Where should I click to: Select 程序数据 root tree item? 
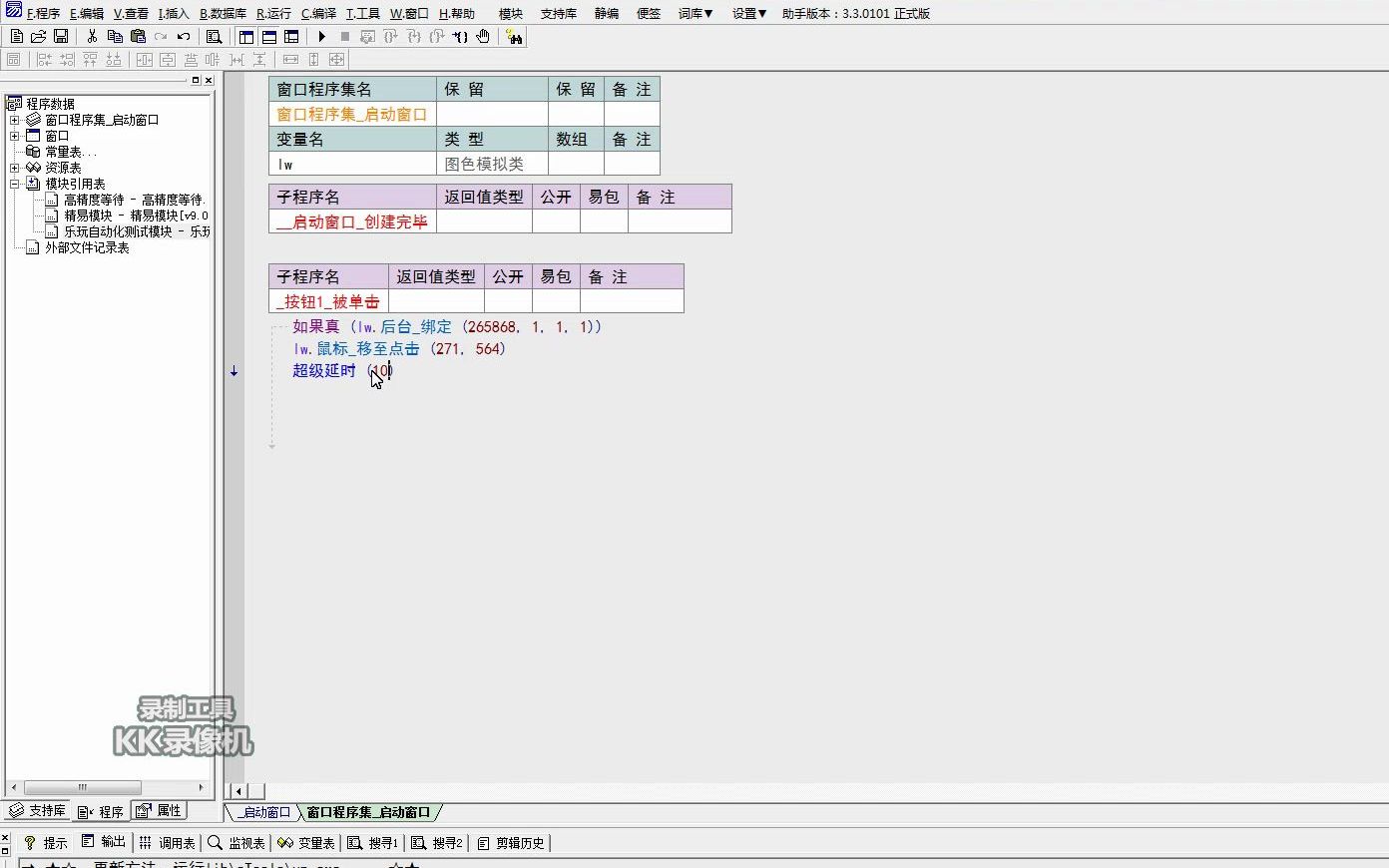tap(50, 104)
